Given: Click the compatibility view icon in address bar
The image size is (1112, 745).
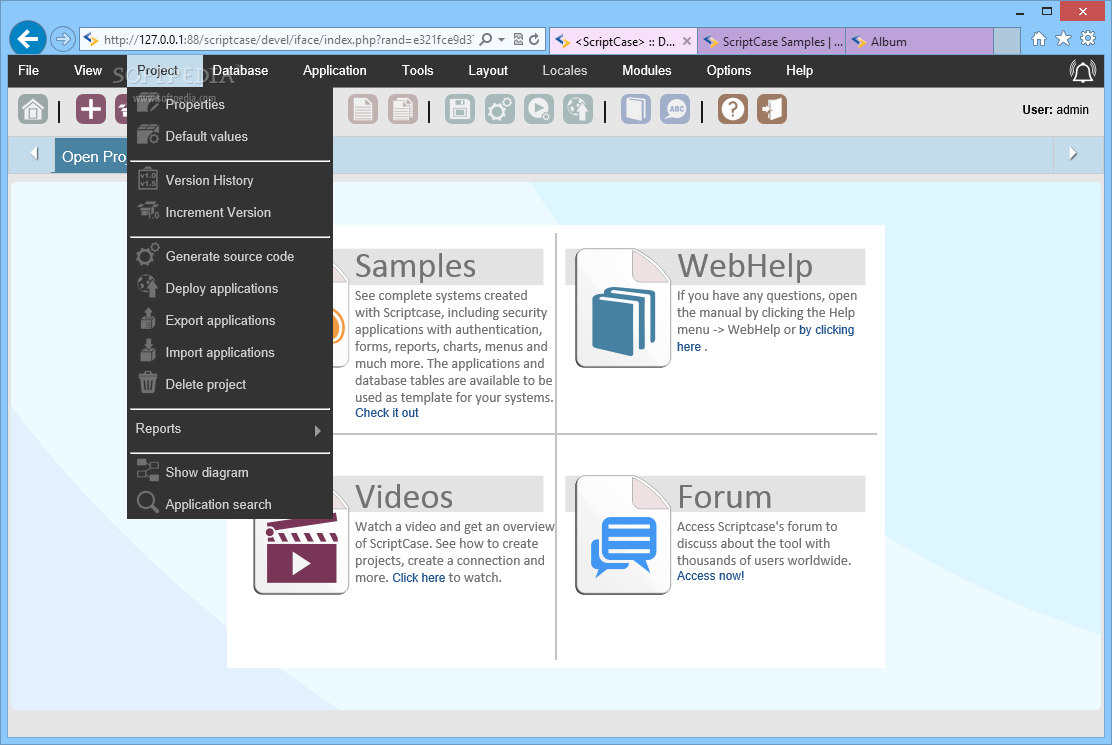Looking at the screenshot, I should [x=518, y=39].
